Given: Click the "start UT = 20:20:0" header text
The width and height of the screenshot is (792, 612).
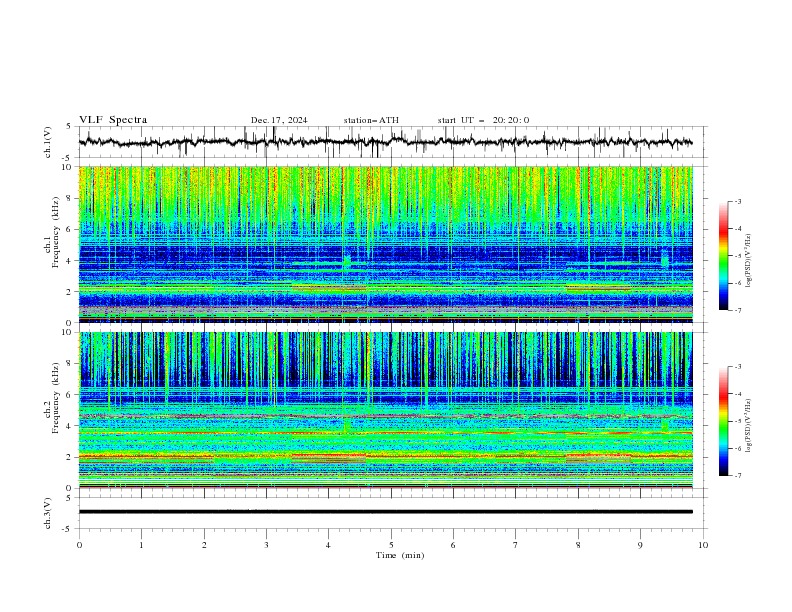Looking at the screenshot, I should coord(483,120).
